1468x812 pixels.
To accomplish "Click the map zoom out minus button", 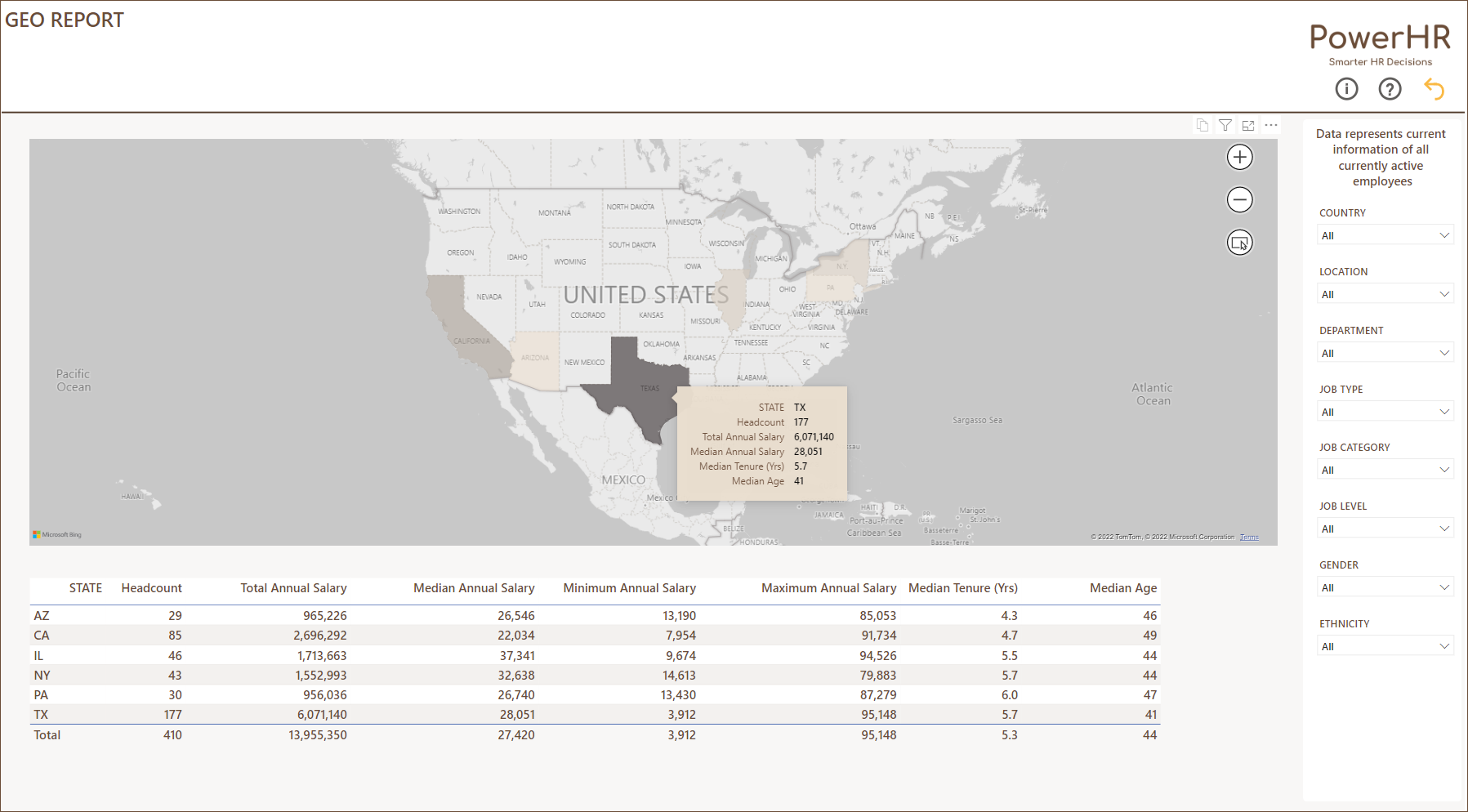I will click(1239, 199).
